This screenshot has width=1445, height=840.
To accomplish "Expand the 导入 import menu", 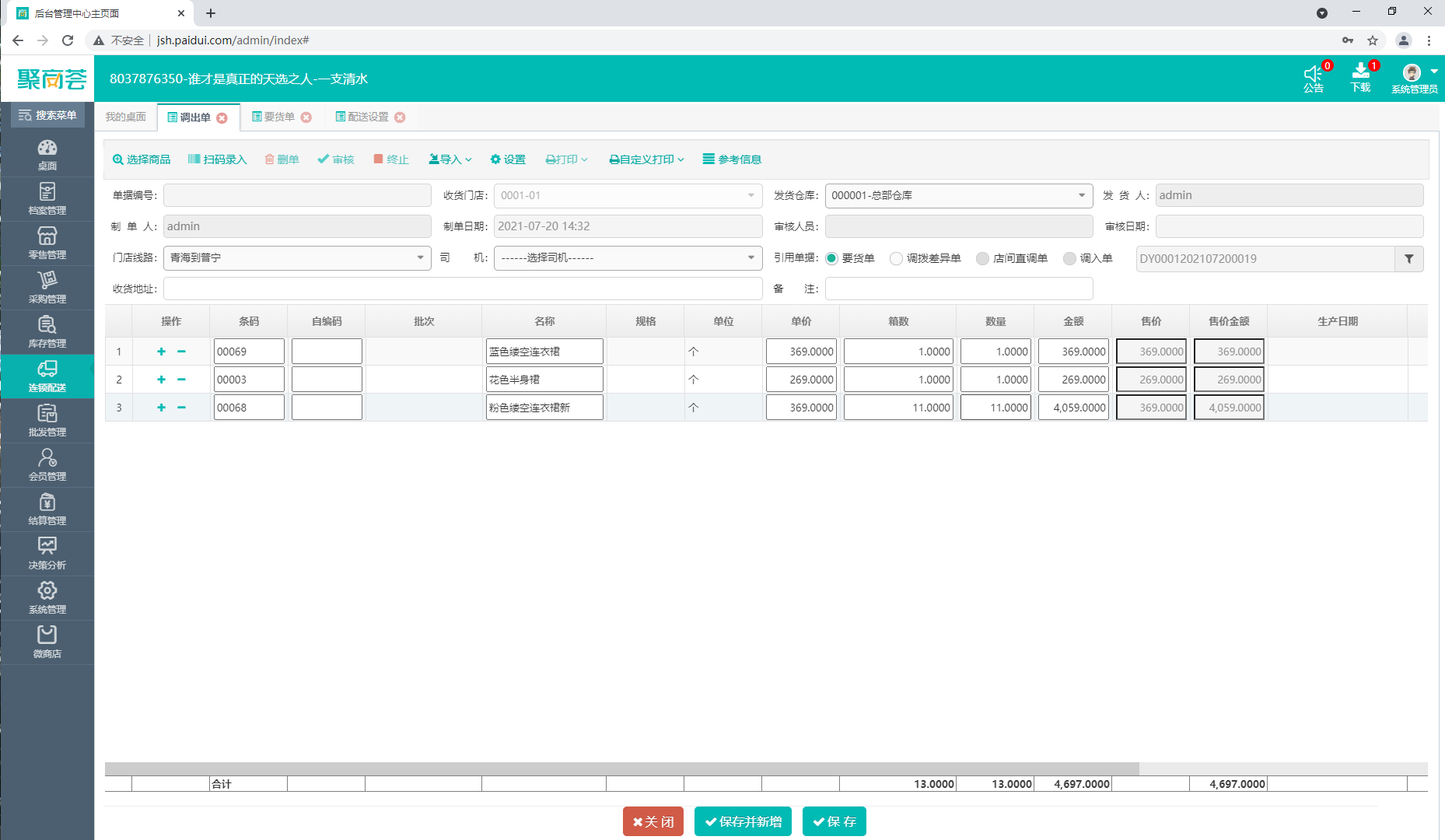I will point(450,159).
